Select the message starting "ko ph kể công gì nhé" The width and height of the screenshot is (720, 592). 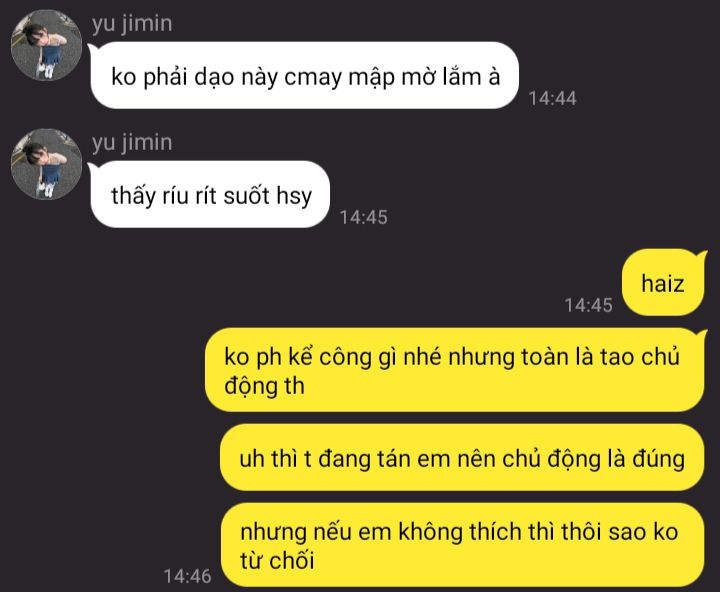[x=454, y=370]
